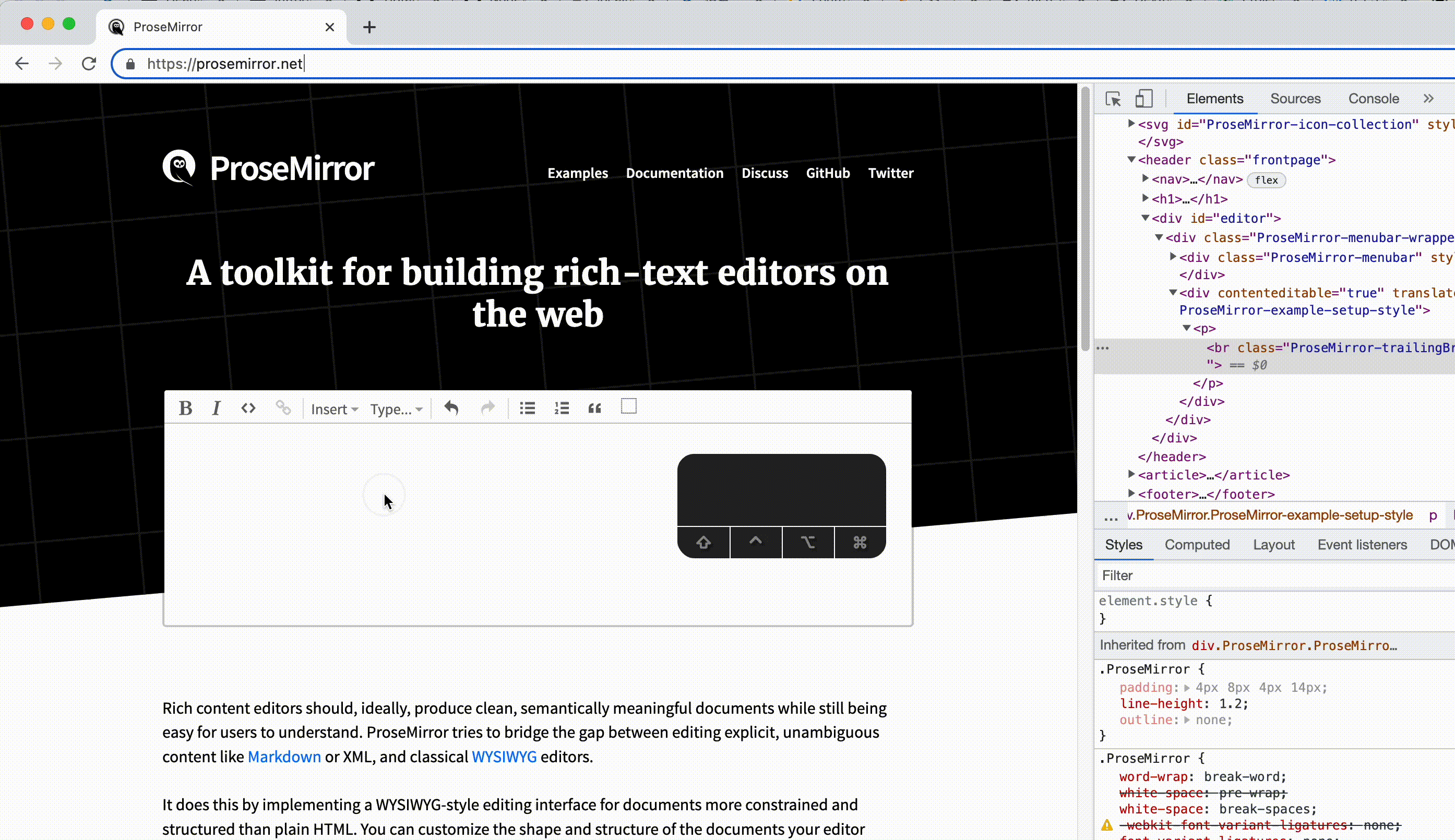The height and width of the screenshot is (840, 1455).
Task: Click the lock icon in address bar
Action: click(130, 64)
